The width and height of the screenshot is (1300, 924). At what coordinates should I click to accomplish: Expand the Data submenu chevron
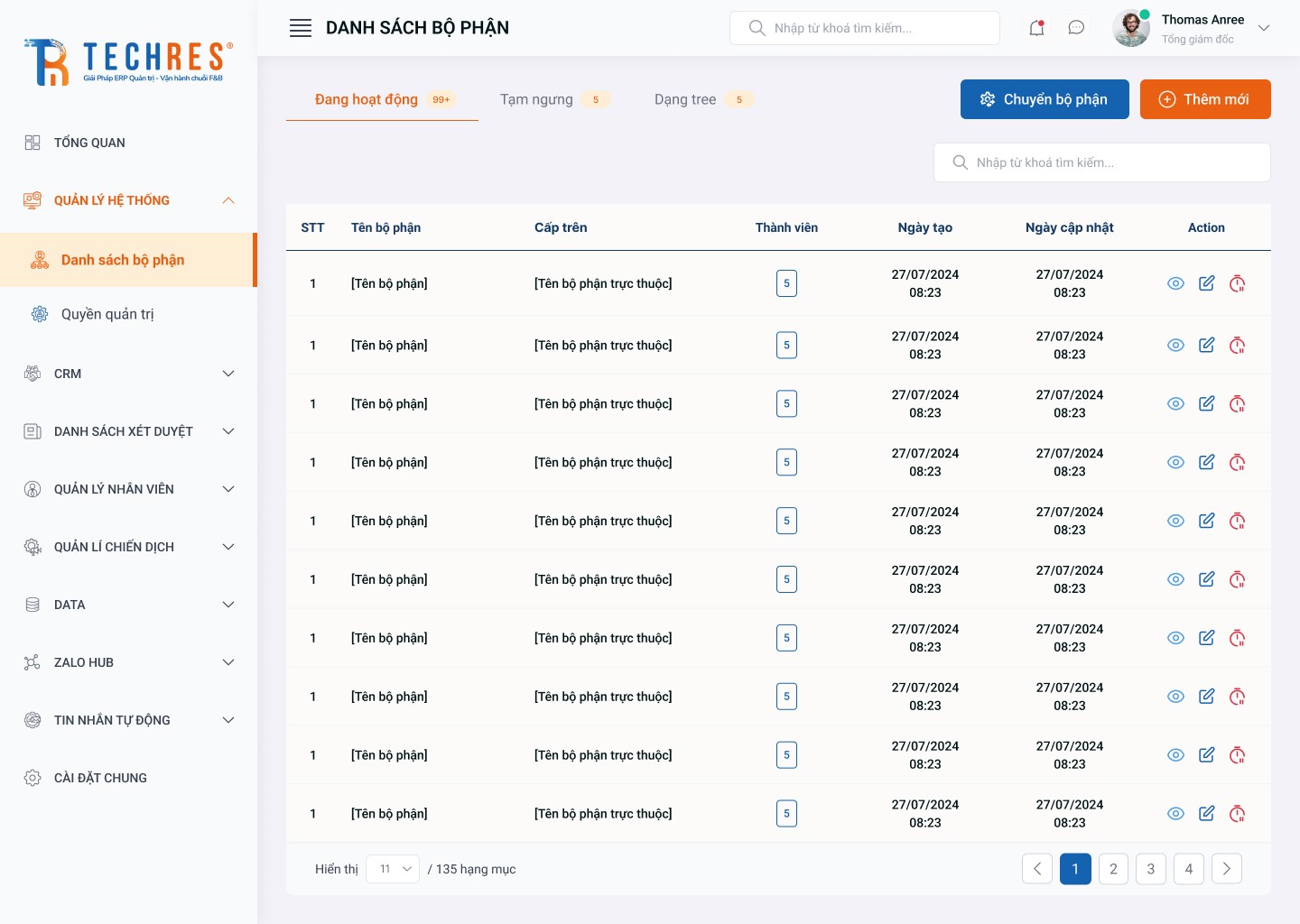tap(228, 605)
